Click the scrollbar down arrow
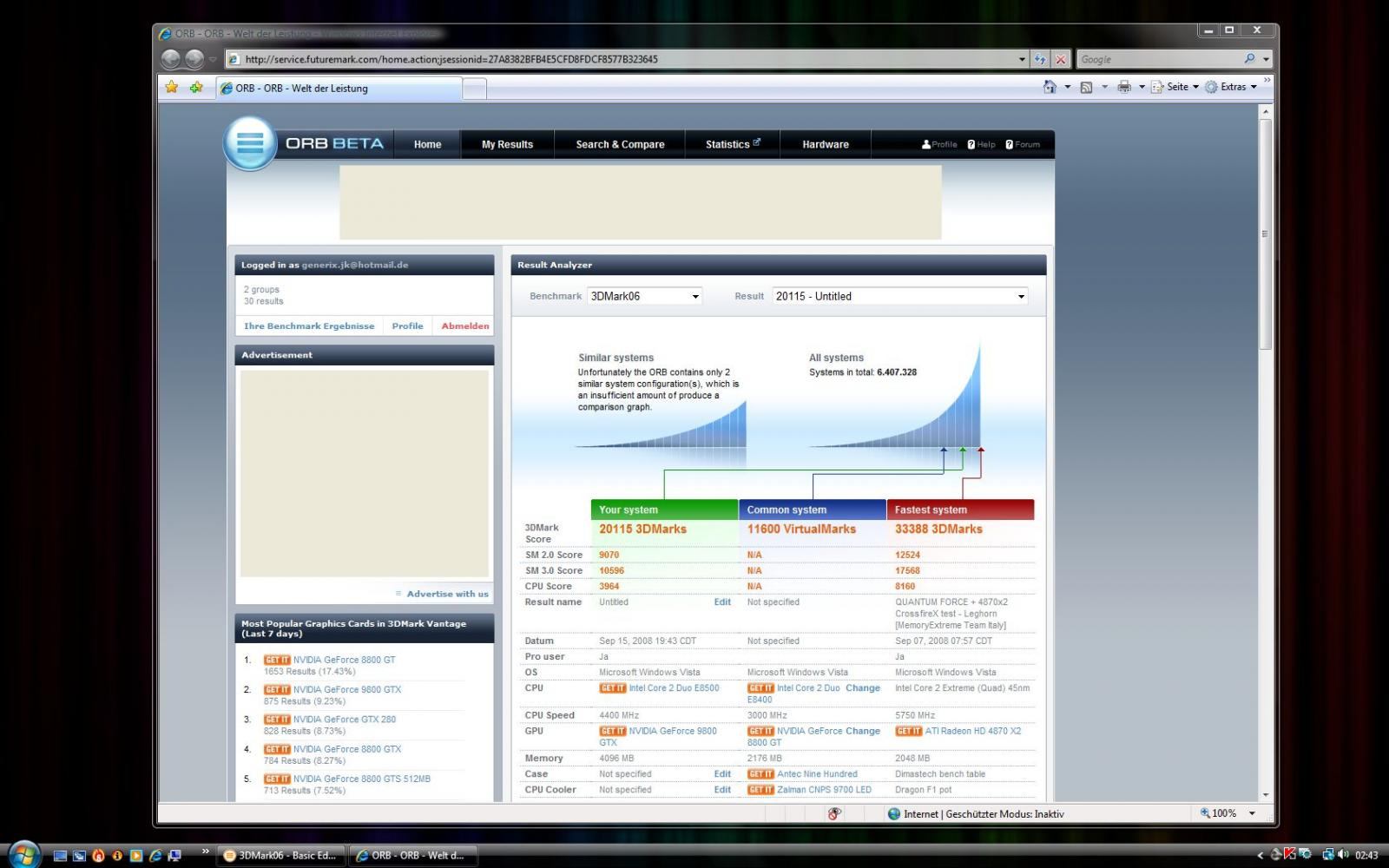This screenshot has width=1389, height=868. 1266,794
